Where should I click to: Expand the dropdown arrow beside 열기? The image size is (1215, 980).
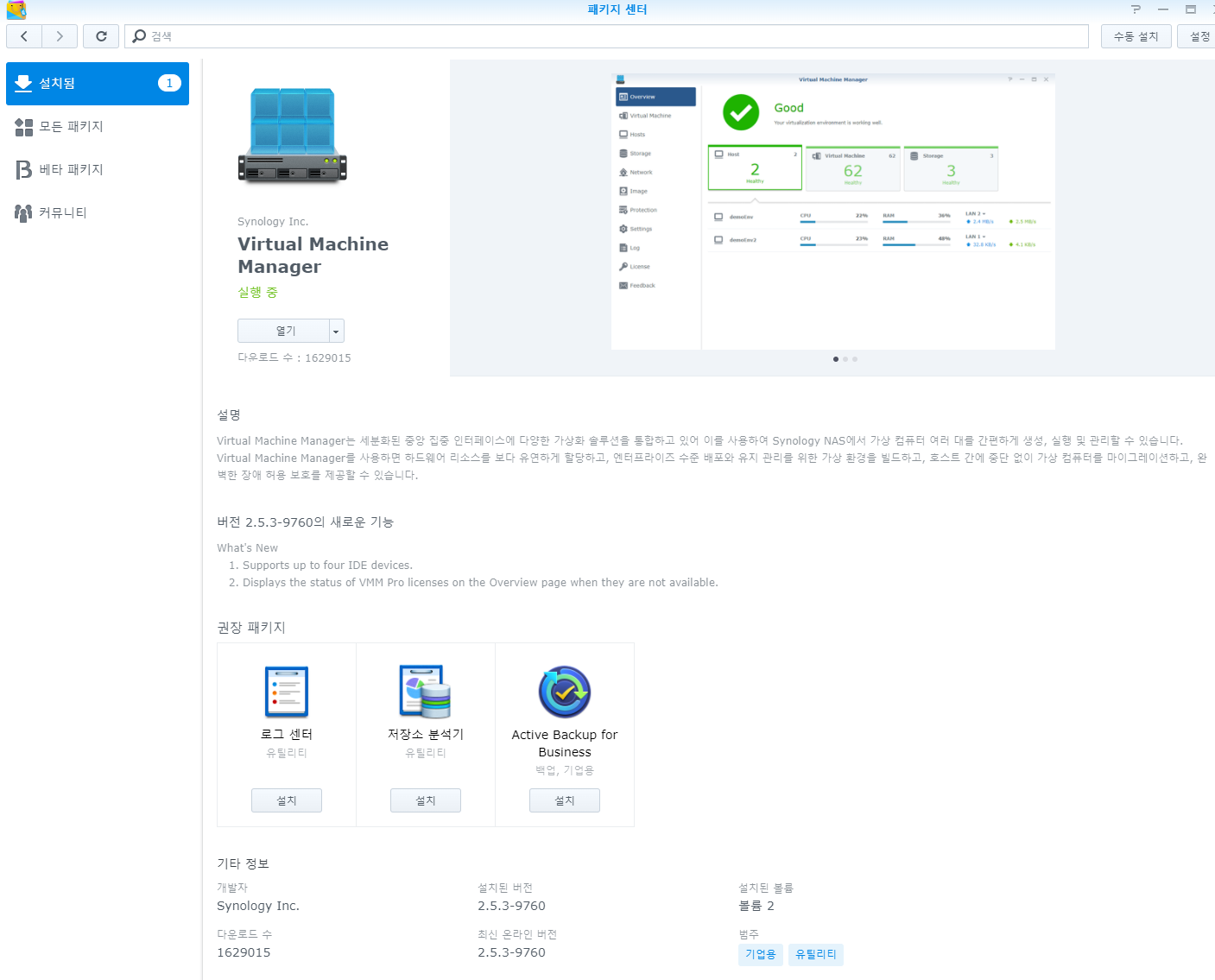pos(337,331)
